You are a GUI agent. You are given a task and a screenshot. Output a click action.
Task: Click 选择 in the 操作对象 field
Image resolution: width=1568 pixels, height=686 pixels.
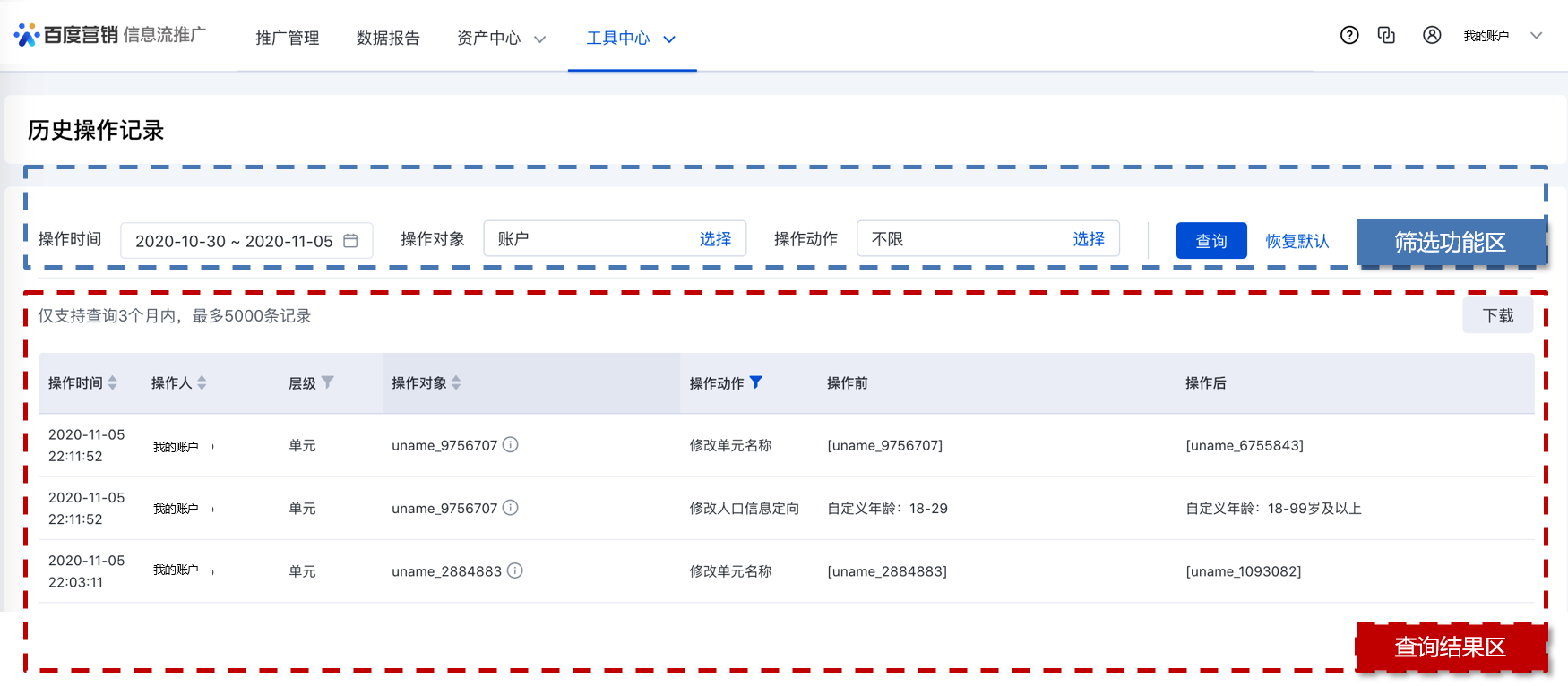click(x=715, y=239)
